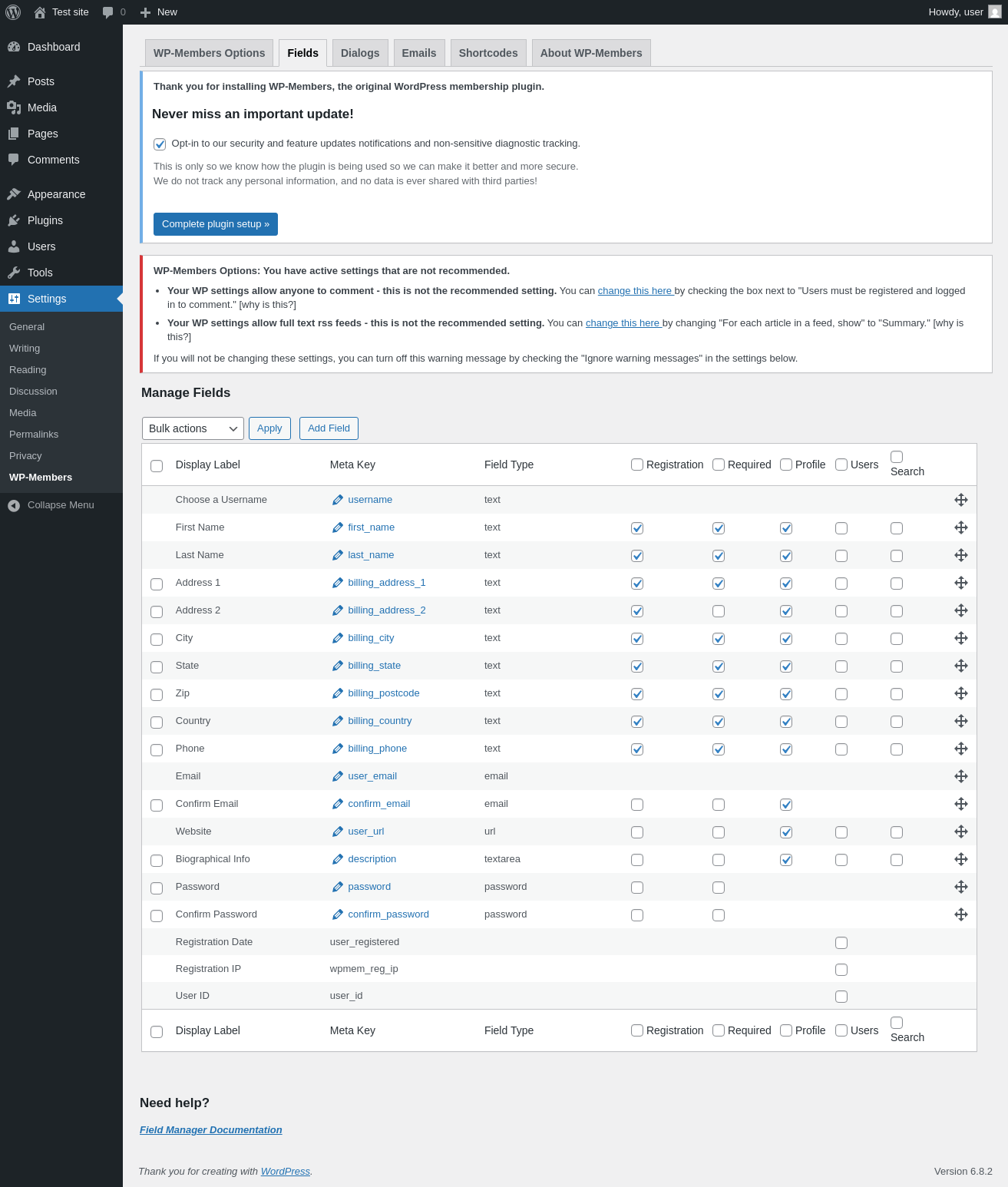1008x1187 pixels.
Task: Click the move handle in Country row
Action: (961, 721)
